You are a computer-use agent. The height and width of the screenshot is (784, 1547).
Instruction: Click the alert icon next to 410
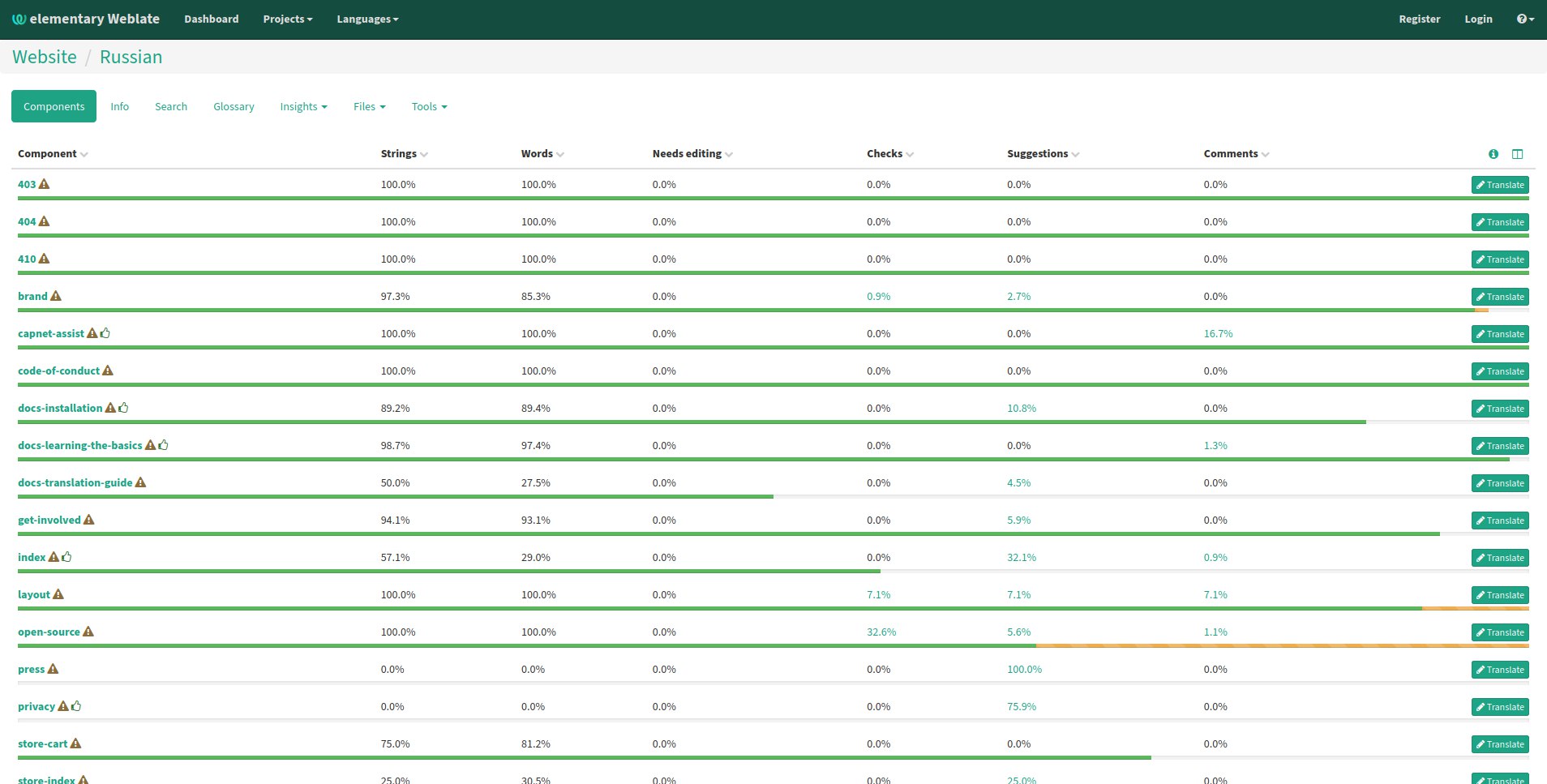coord(44,259)
